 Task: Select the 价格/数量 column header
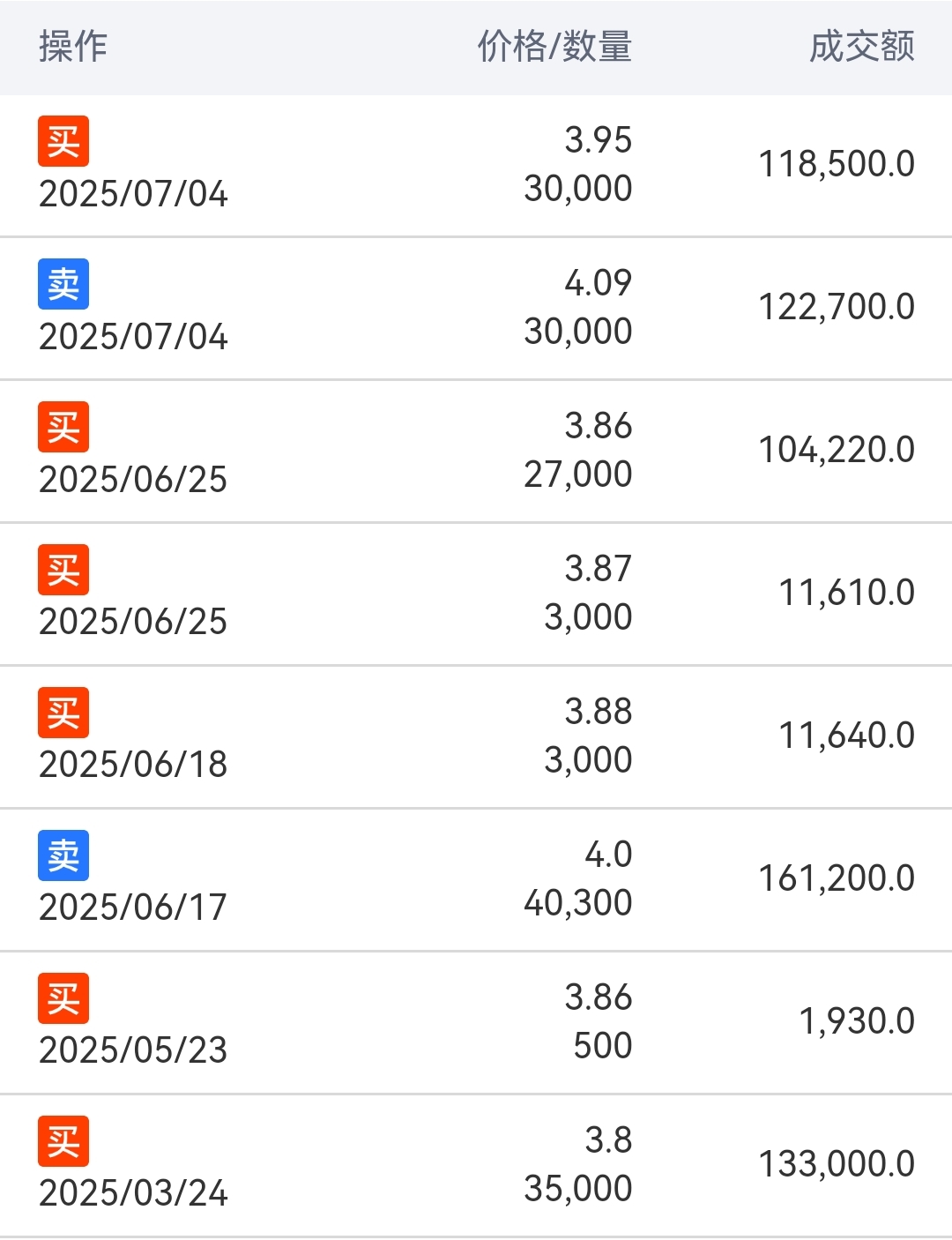pos(554,46)
